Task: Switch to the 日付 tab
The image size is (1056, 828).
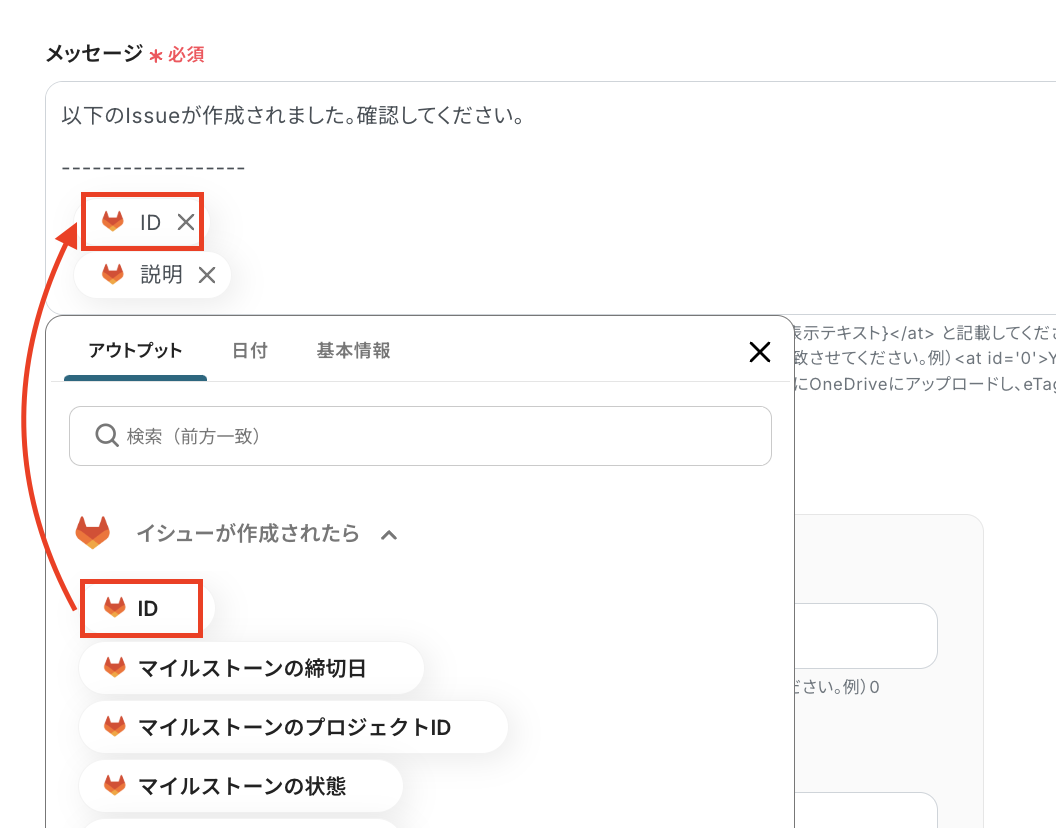Action: [249, 351]
